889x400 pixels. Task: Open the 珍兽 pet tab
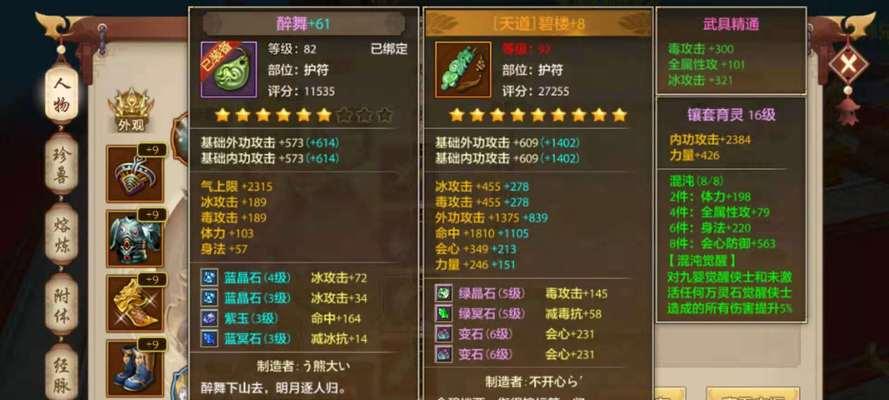(x=62, y=165)
